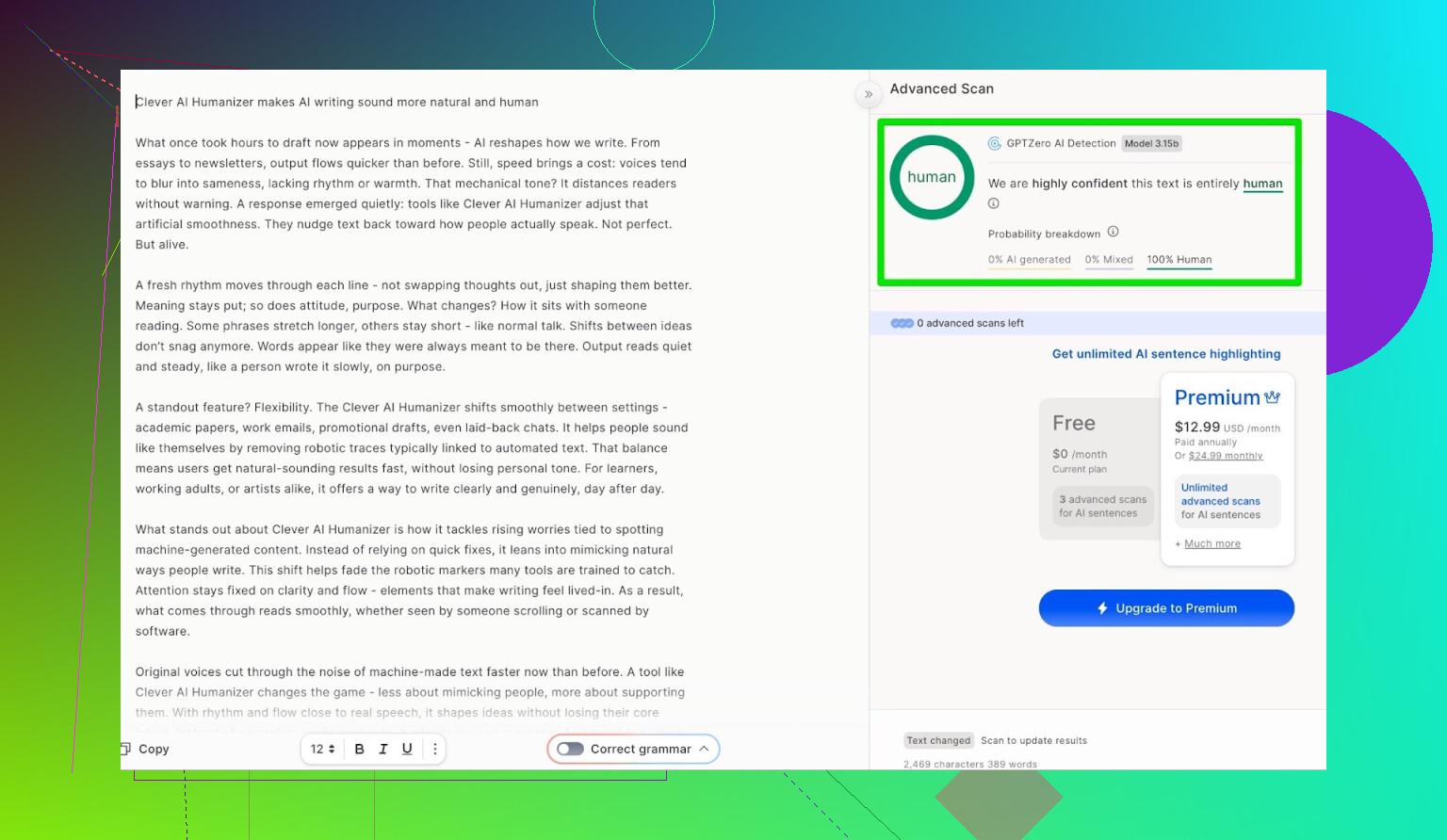Open the three-dot more formatting options
The image size is (1447, 840).
click(434, 749)
